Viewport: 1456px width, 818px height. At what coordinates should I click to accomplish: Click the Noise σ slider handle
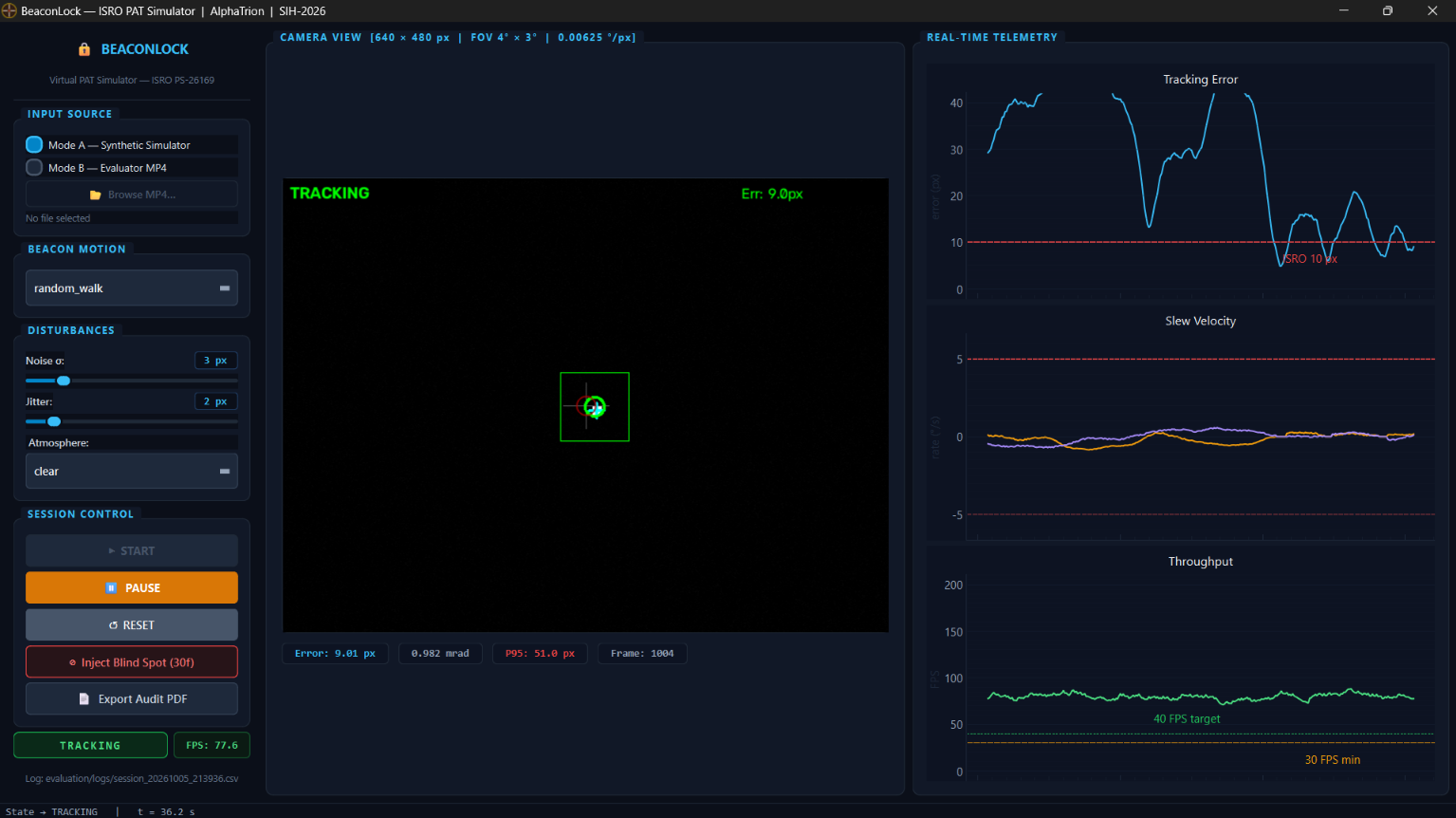64,381
